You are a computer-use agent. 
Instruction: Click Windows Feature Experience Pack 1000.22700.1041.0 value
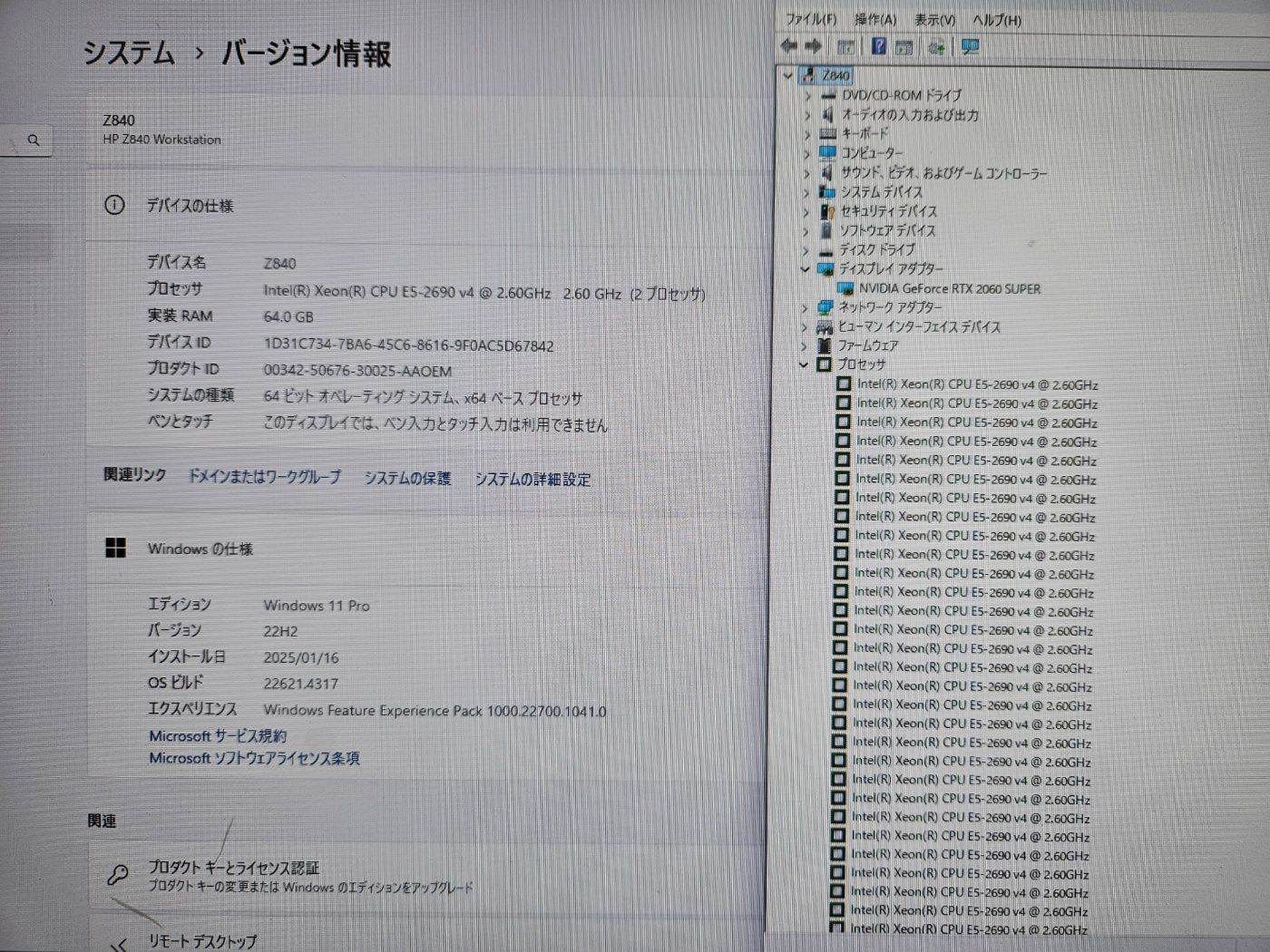(x=435, y=710)
